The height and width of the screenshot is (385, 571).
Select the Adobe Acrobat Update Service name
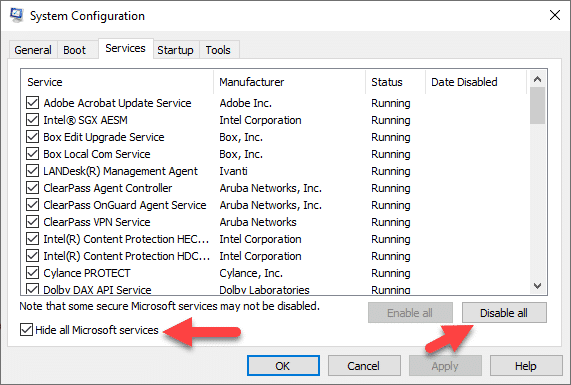(x=117, y=103)
